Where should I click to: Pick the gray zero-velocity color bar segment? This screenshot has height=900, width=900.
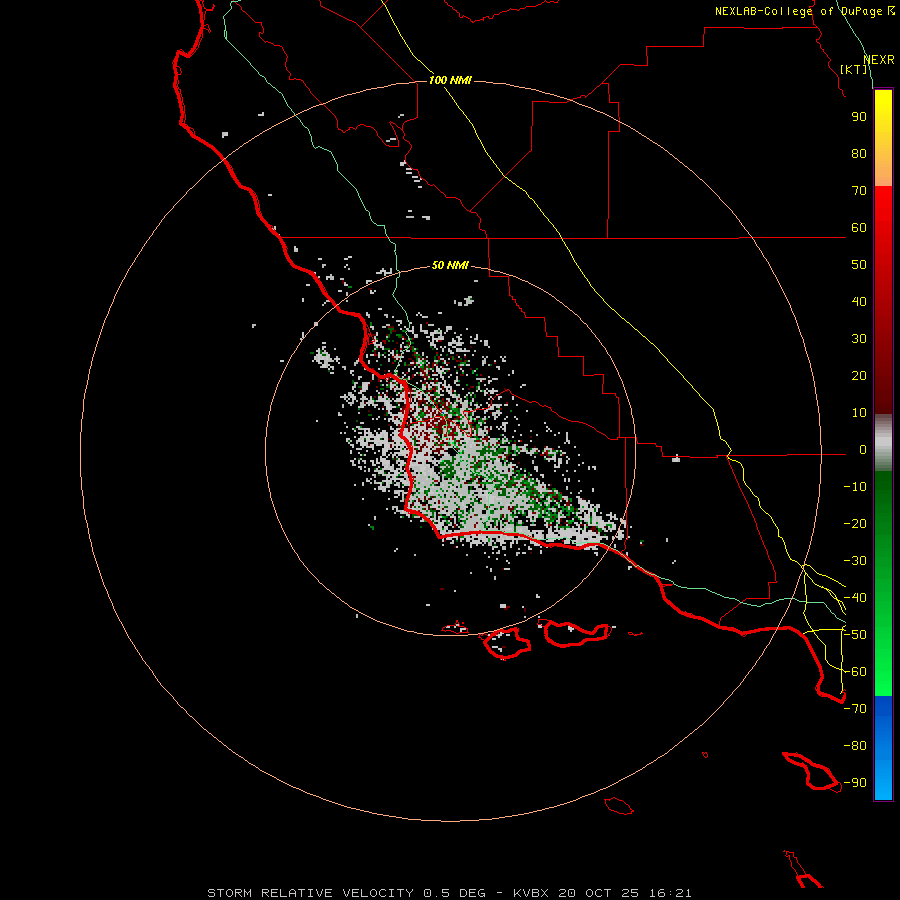[883, 442]
